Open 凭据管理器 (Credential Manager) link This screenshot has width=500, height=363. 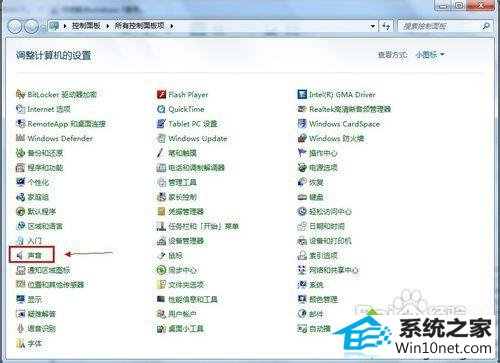pos(186,211)
